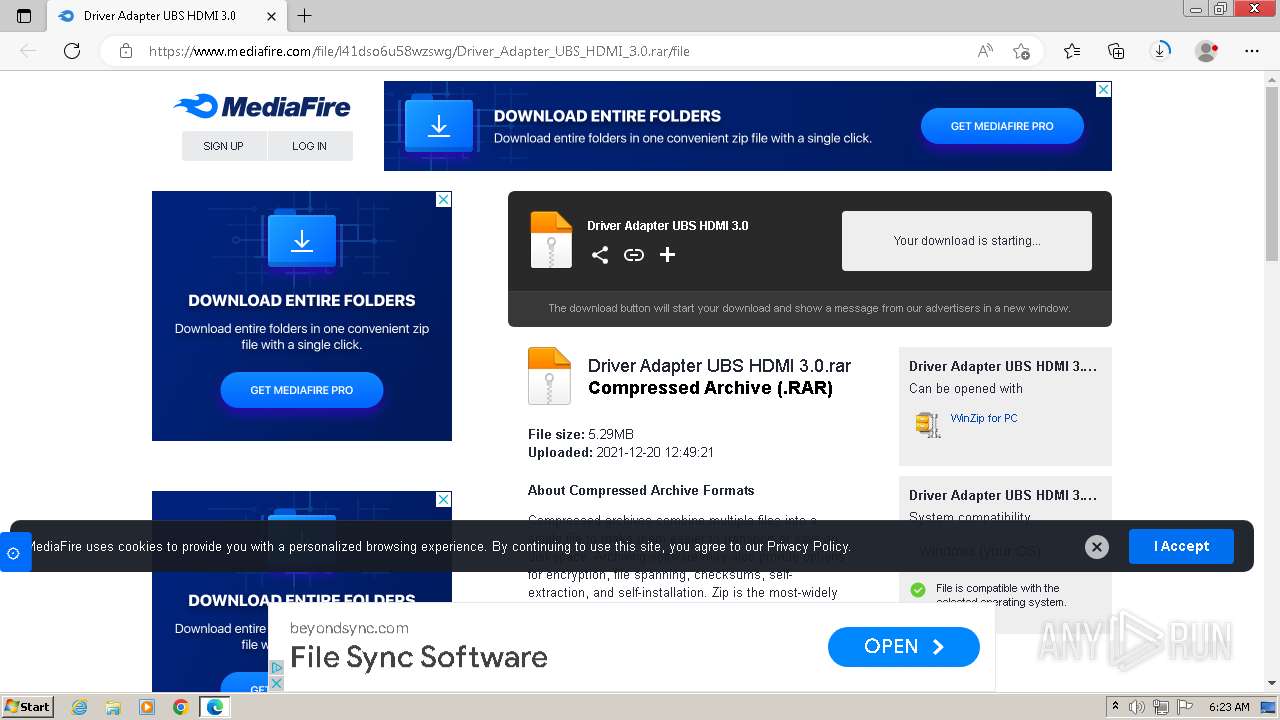Share the file with share icon
Screen dimensions: 1280x720
point(600,255)
